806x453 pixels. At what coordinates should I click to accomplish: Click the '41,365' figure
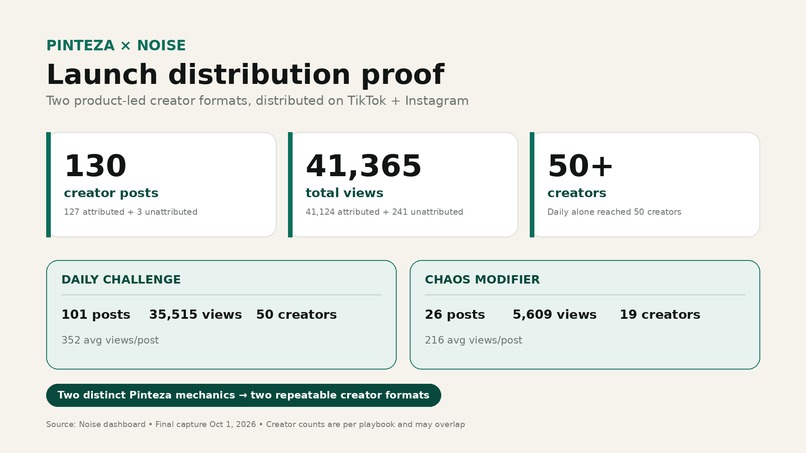pyautogui.click(x=363, y=166)
